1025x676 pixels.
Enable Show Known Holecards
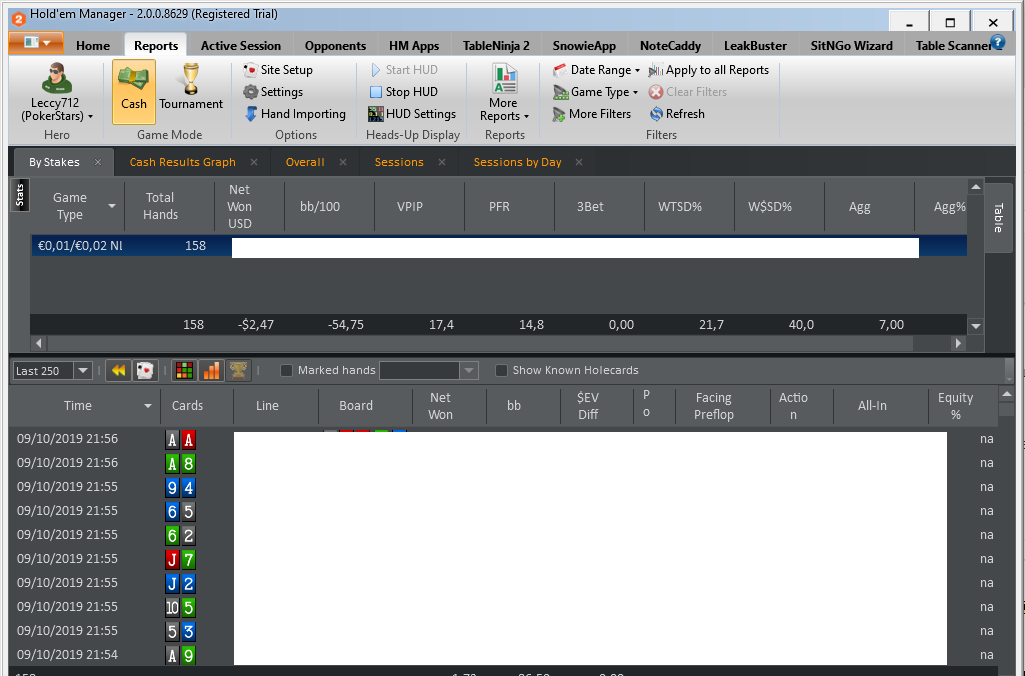[501, 371]
